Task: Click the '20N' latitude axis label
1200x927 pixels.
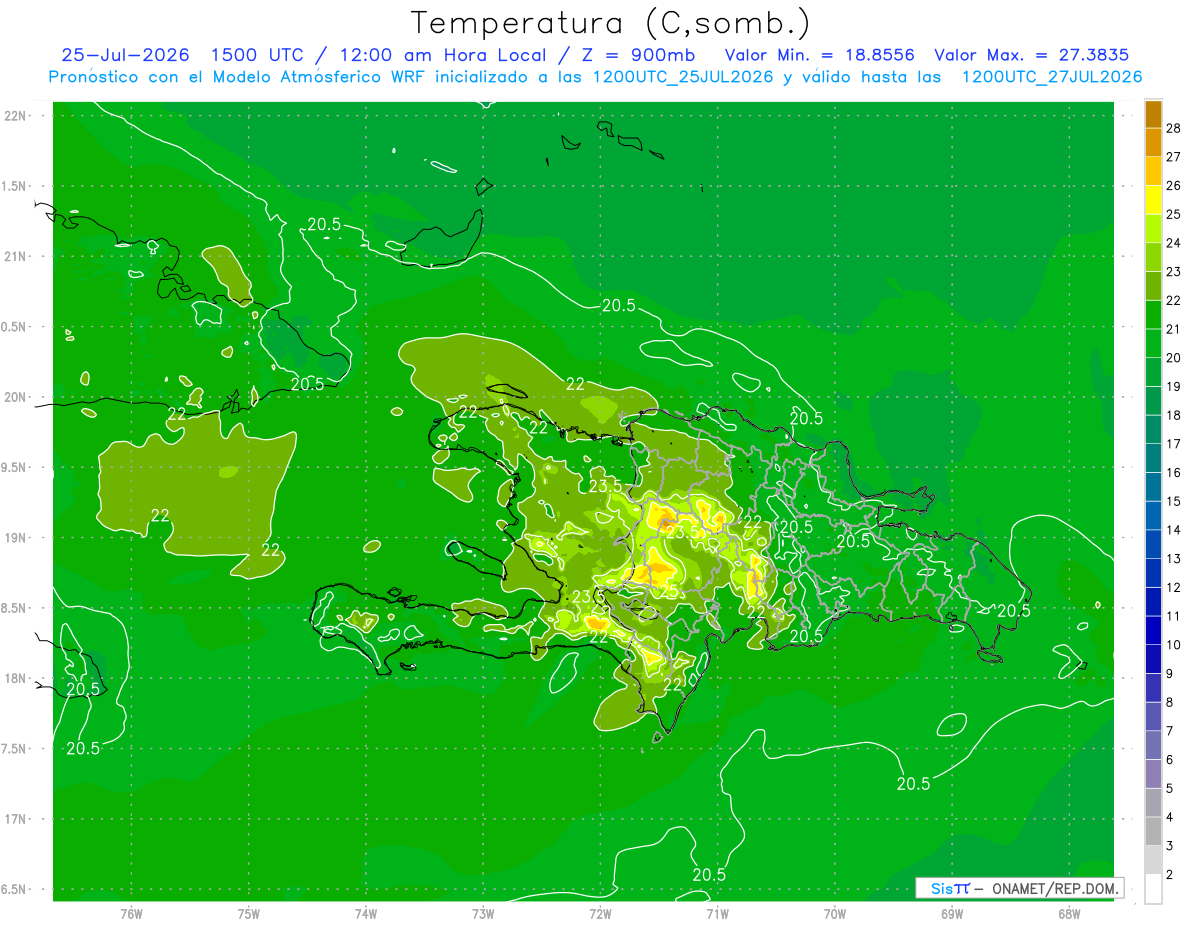Action: [15, 397]
